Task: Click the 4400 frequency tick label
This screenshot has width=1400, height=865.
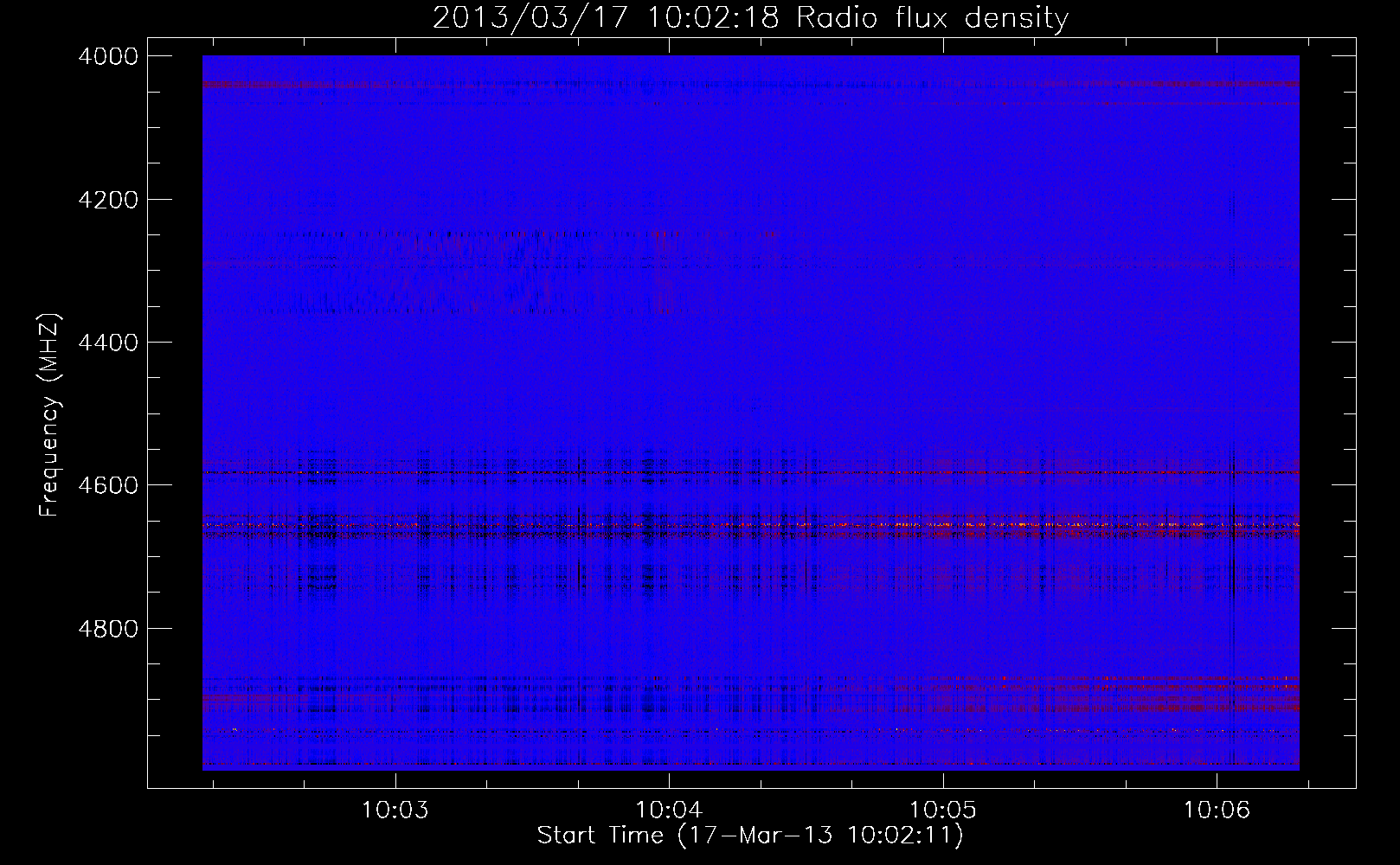Action: [108, 343]
